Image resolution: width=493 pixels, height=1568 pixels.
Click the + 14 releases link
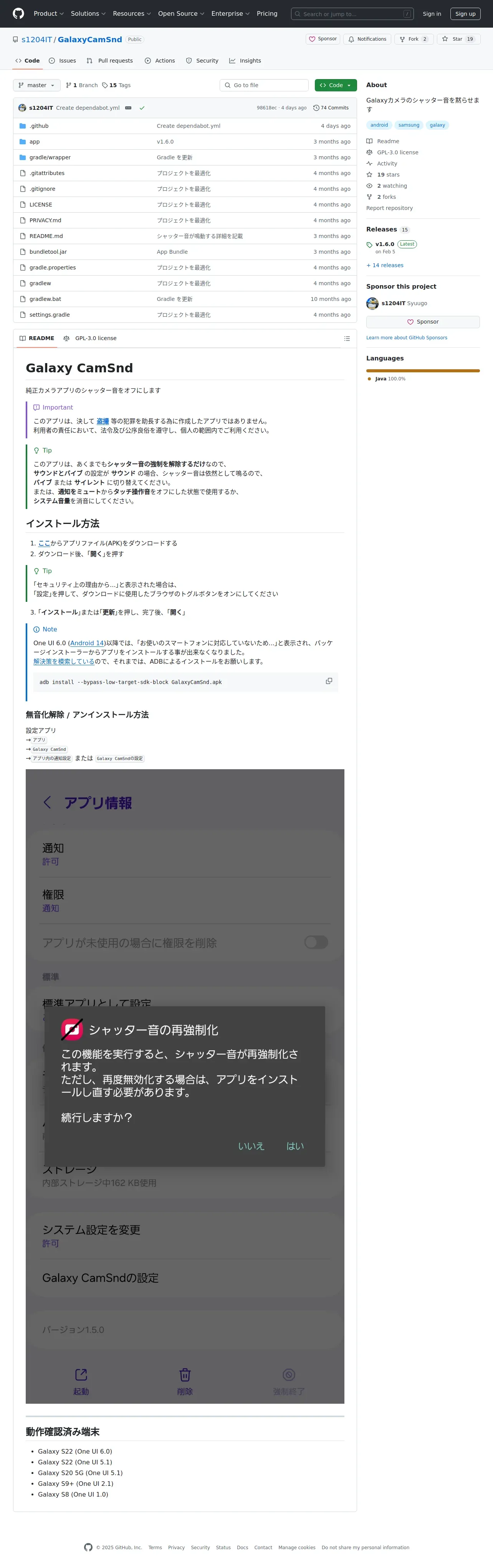(385, 265)
